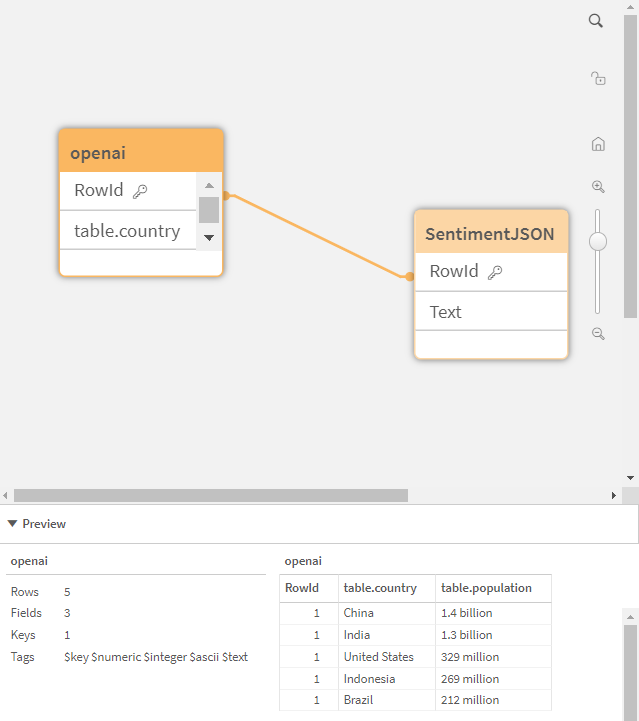
Task: Click the horizontal scrollbar right arrow
Action: coord(614,495)
